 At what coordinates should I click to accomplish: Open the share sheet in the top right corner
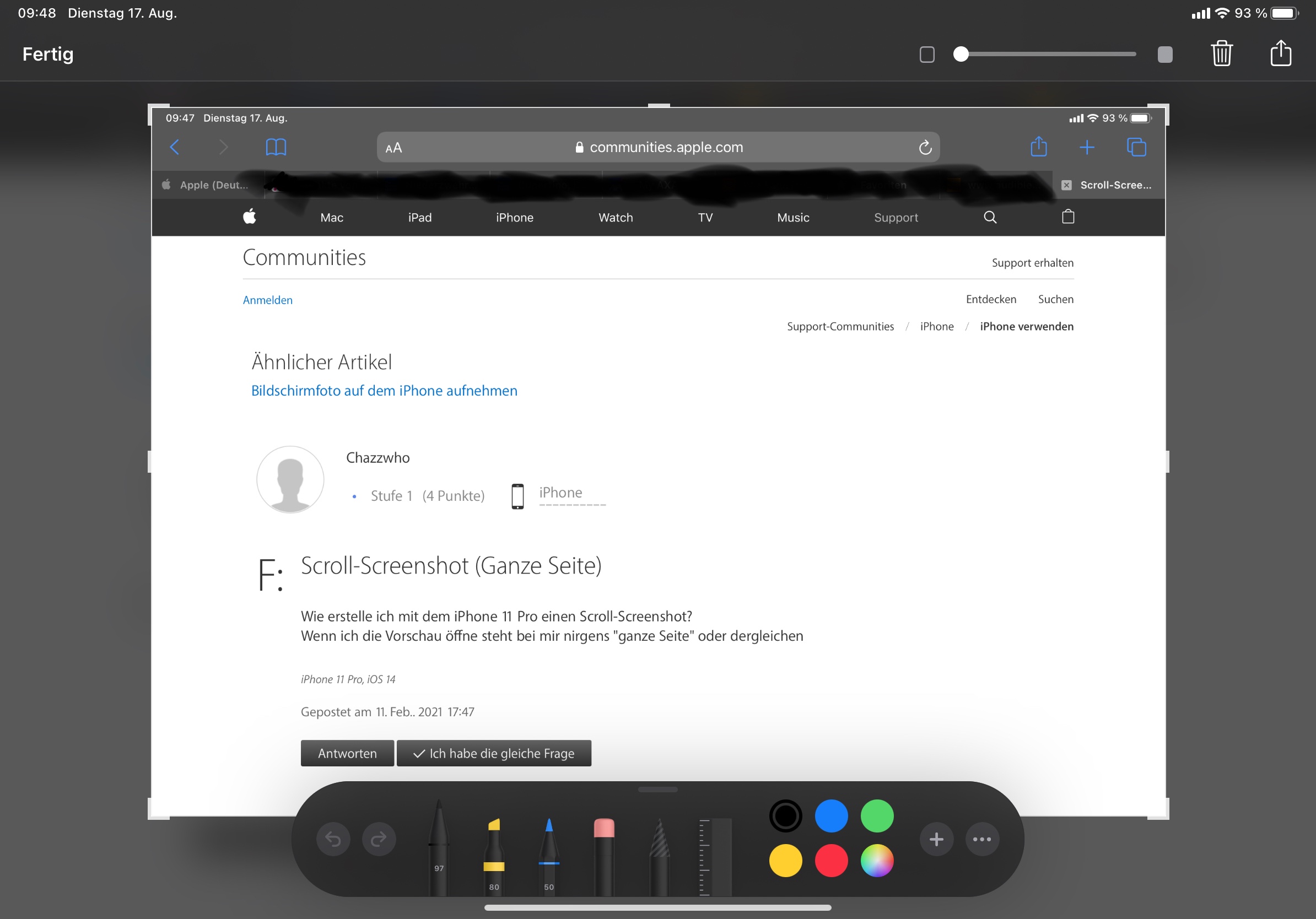tap(1281, 54)
